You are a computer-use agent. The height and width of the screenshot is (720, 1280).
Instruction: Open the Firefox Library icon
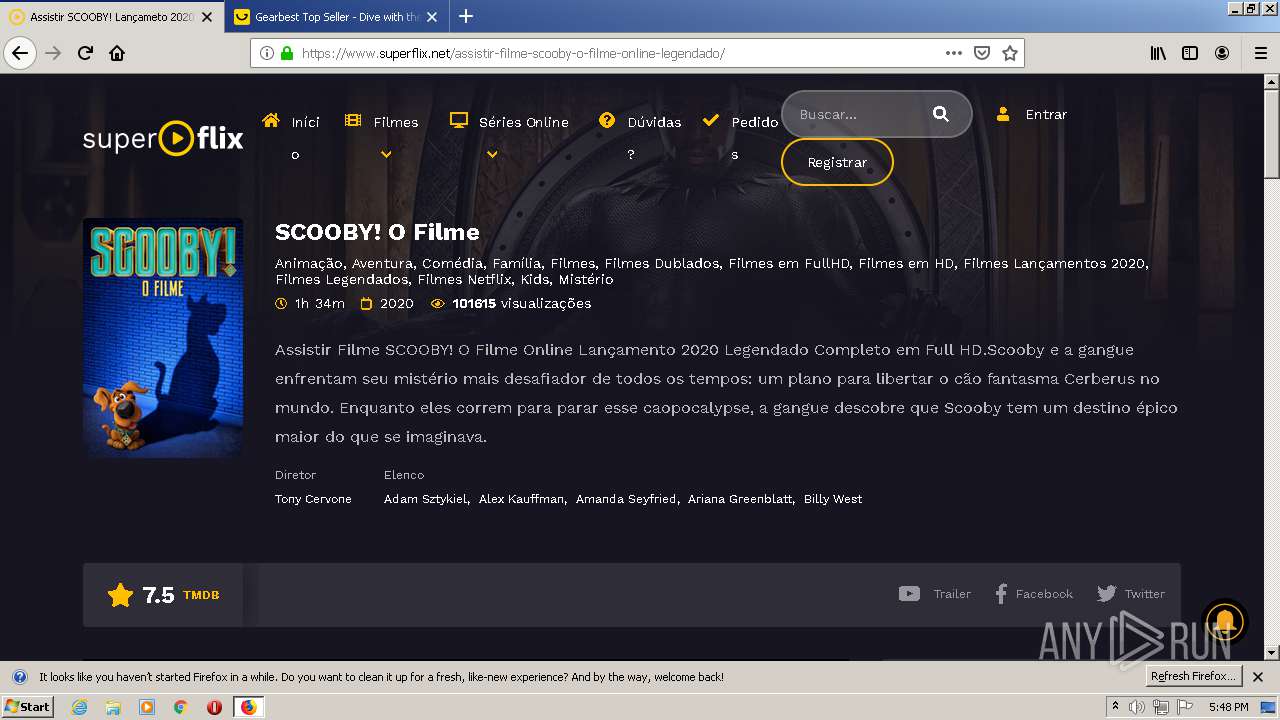[x=1158, y=53]
